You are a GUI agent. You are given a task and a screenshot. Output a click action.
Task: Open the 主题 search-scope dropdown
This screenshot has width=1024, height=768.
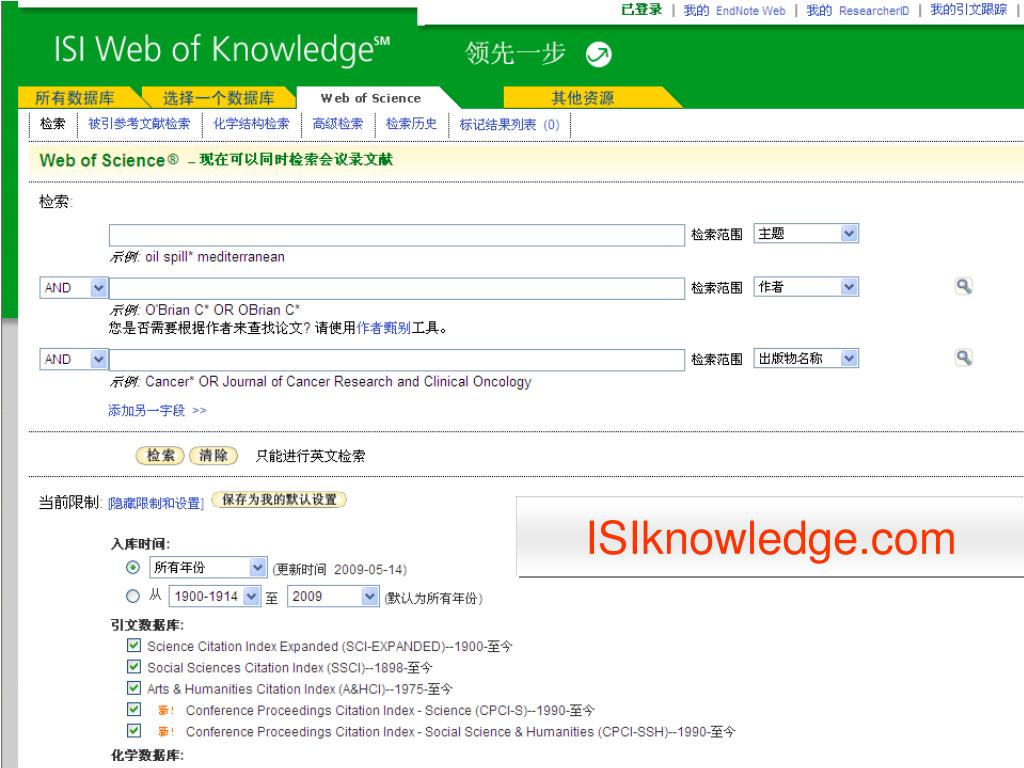(806, 234)
